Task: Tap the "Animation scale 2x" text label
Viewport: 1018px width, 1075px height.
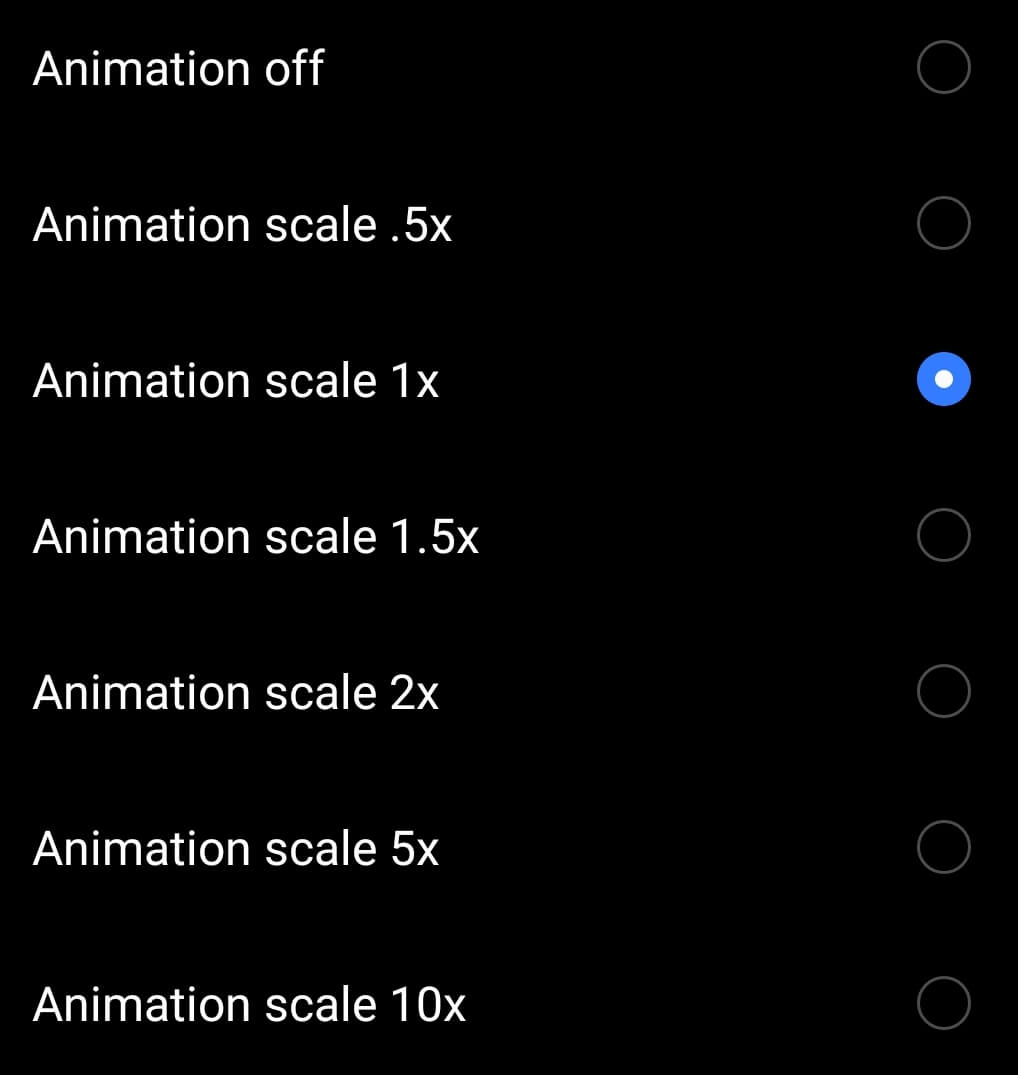Action: point(236,693)
